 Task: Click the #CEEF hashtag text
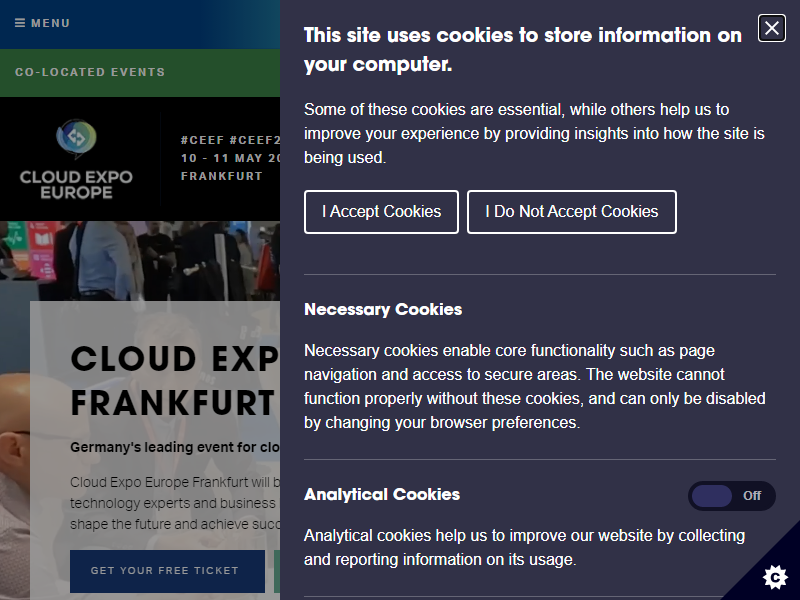(202, 140)
